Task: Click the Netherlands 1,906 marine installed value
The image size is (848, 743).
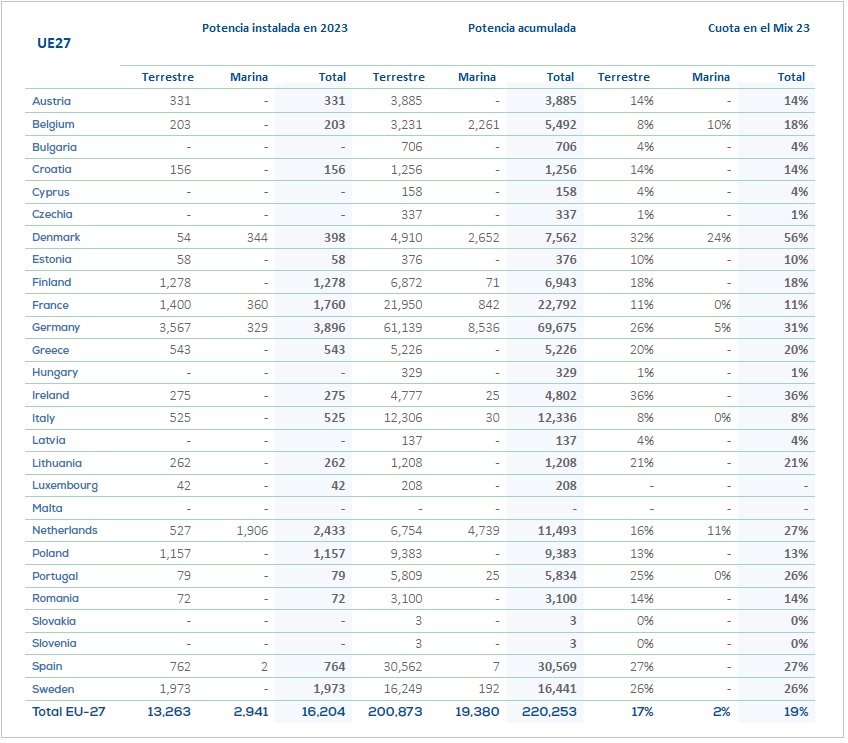Action: 251,530
